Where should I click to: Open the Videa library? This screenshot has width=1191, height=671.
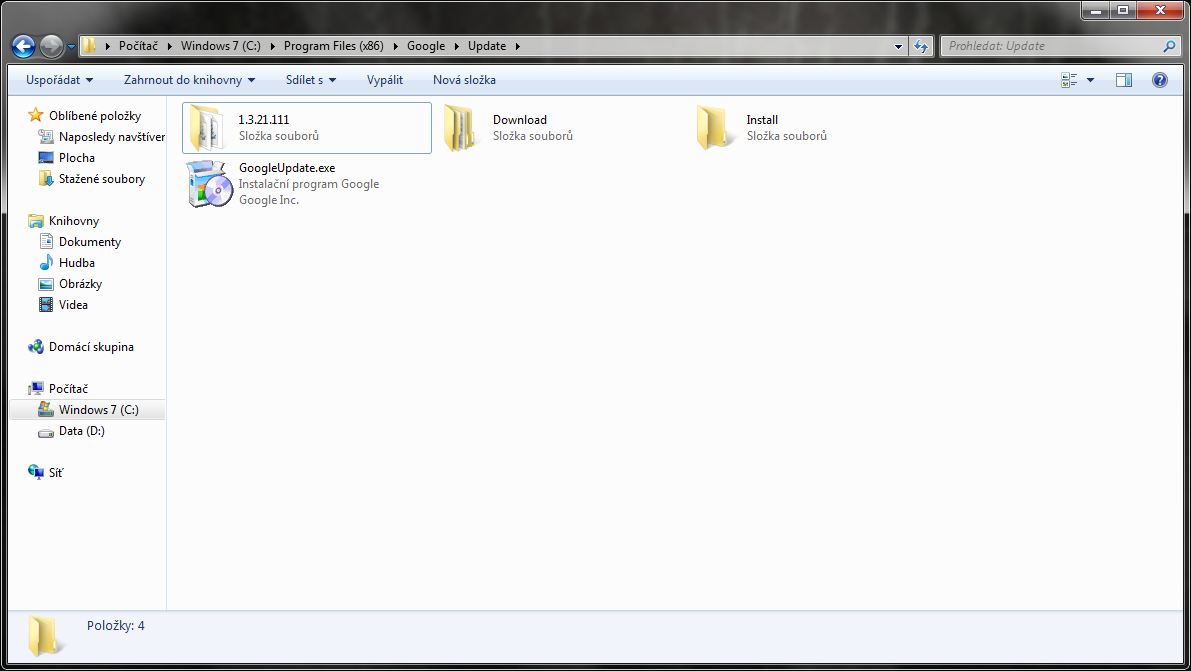click(73, 305)
